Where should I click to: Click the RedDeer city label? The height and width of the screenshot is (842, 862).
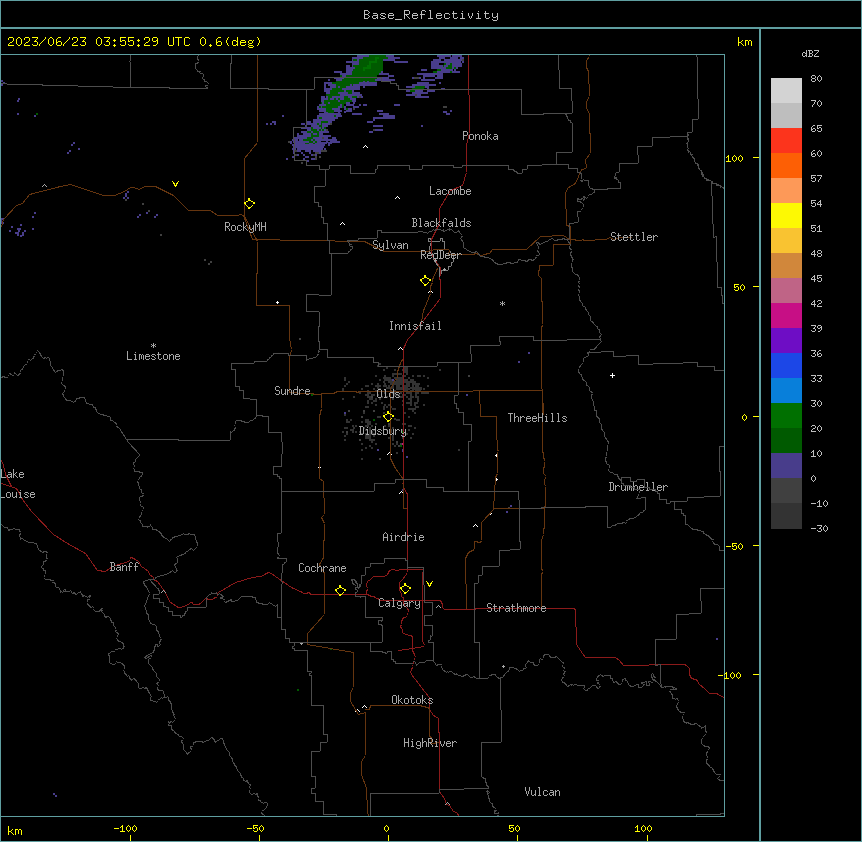coord(440,255)
